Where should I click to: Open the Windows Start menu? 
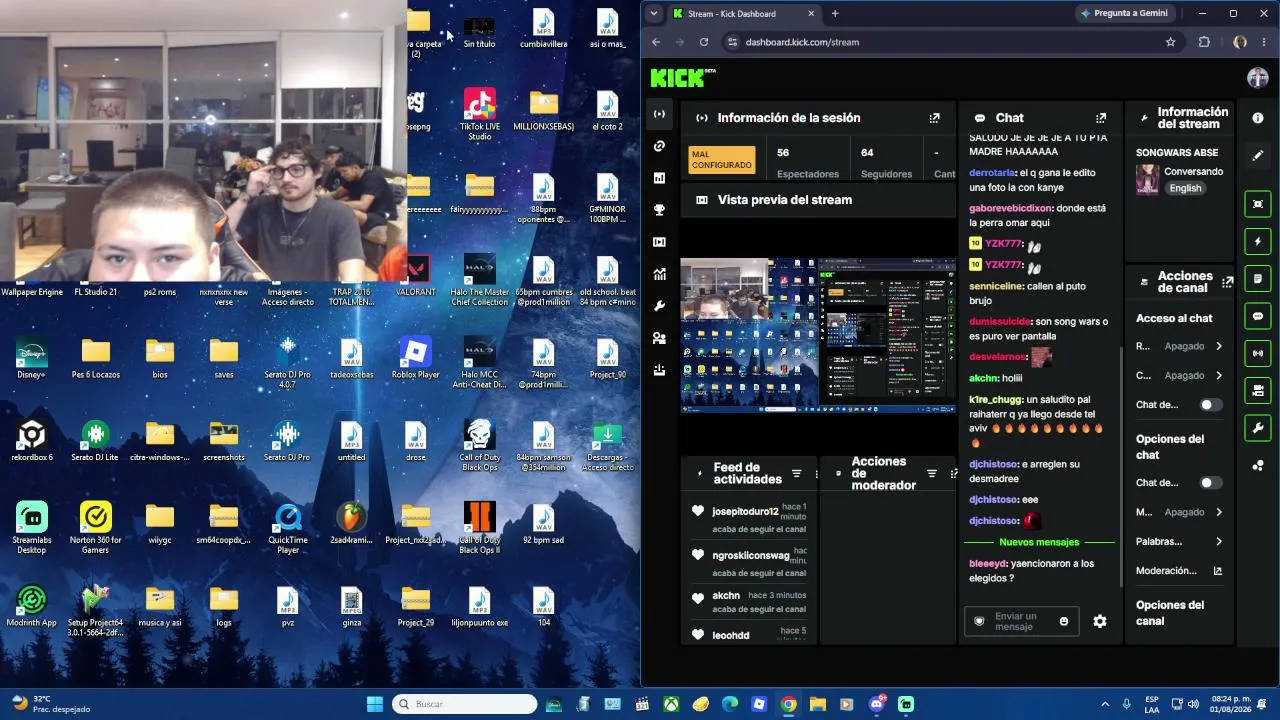pyautogui.click(x=375, y=704)
